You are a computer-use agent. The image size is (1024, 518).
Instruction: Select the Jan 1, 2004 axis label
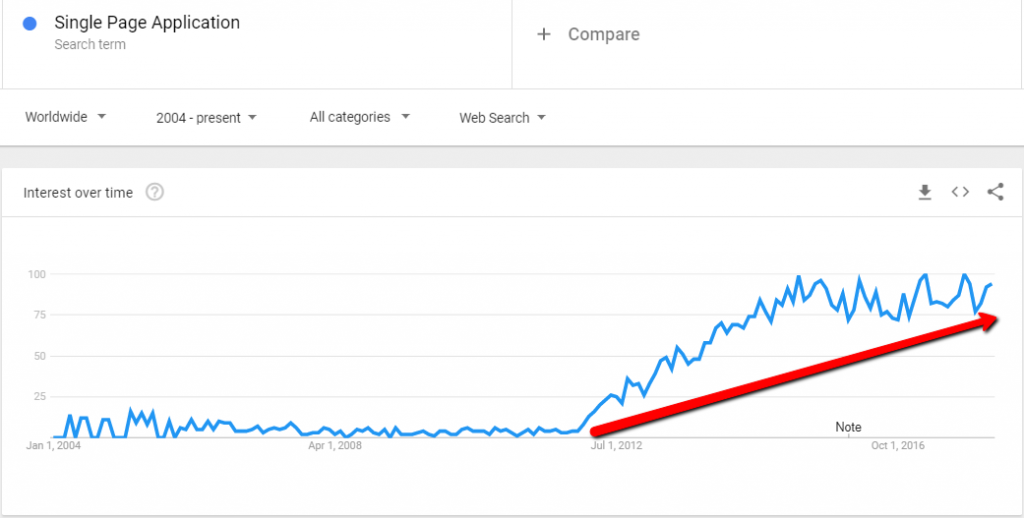click(54, 446)
